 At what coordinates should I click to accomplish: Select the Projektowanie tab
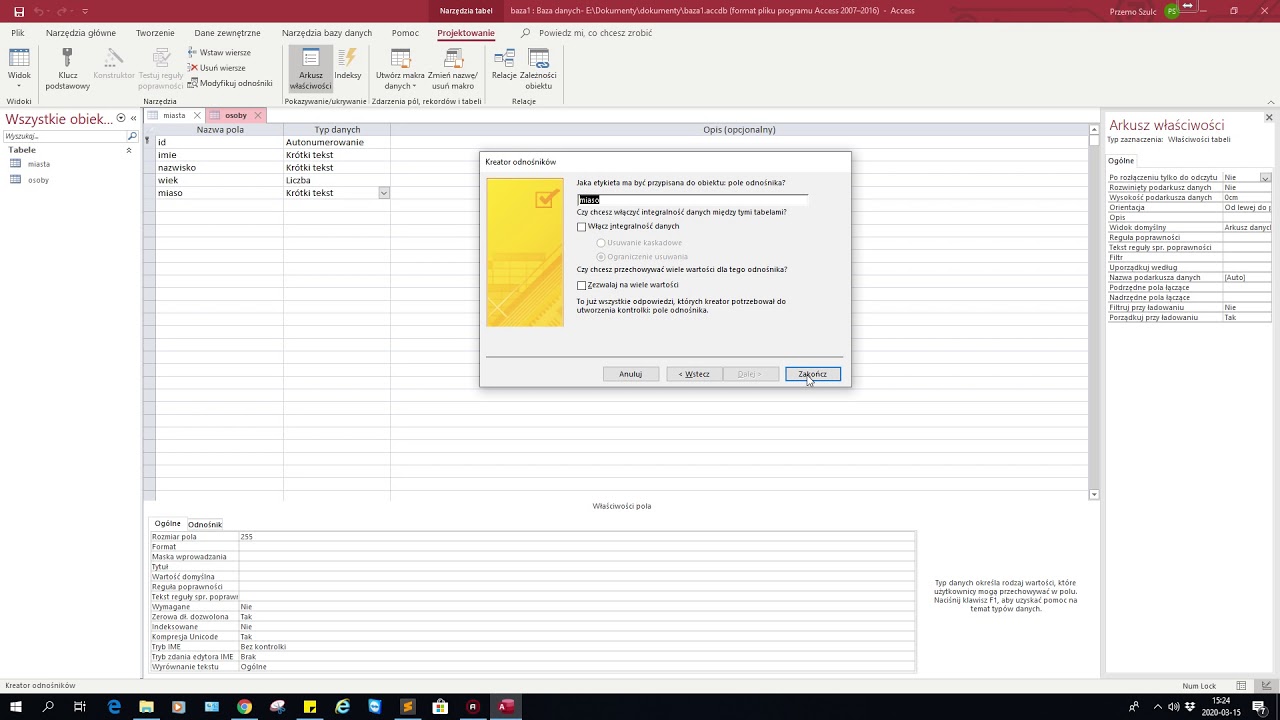click(x=466, y=33)
